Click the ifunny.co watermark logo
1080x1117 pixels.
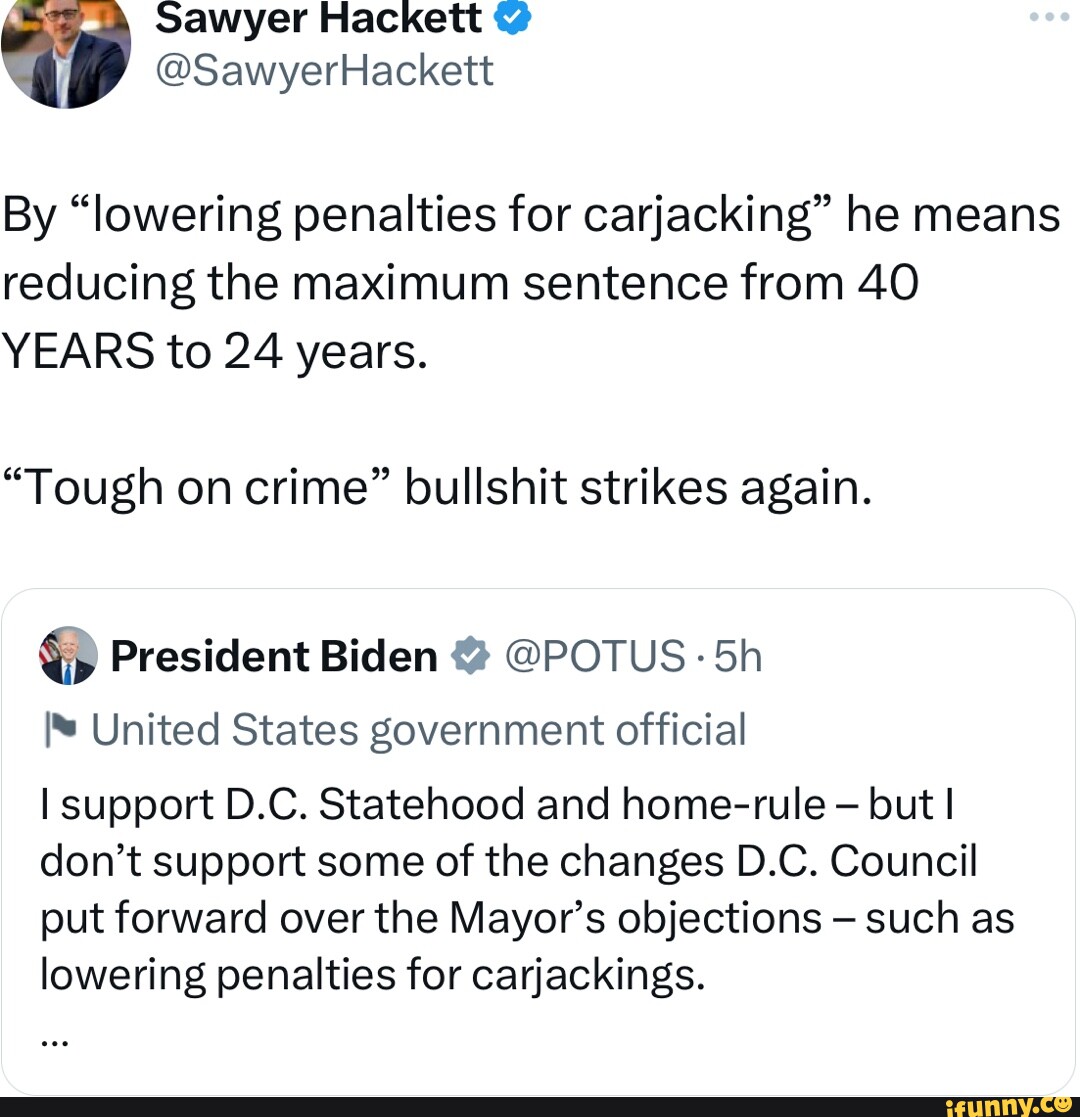click(1012, 1105)
